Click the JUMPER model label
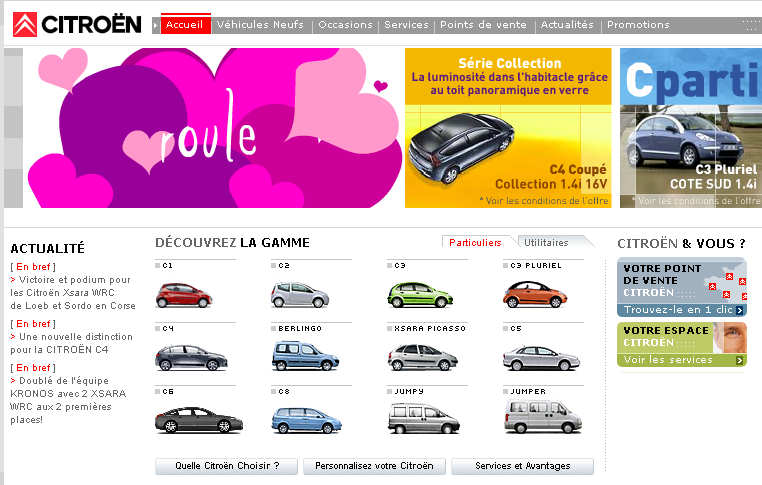The height and width of the screenshot is (485, 762). click(528, 391)
